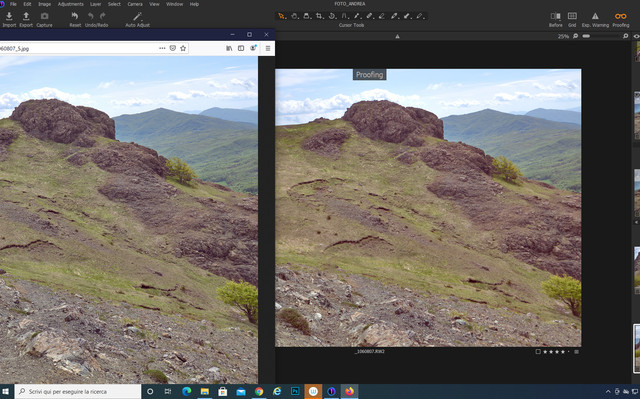Image resolution: width=640 pixels, height=399 pixels.
Task: Click the Export icon in the toolbar
Action: click(x=26, y=16)
